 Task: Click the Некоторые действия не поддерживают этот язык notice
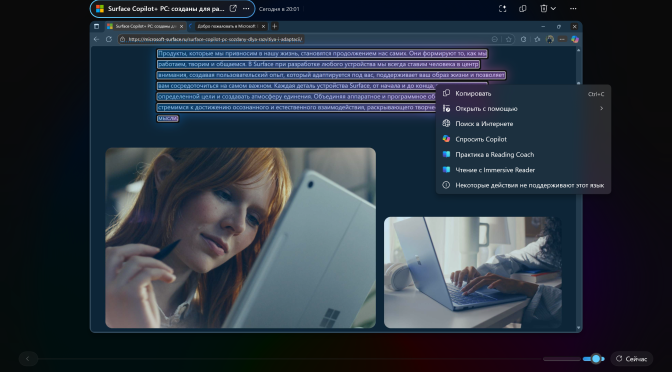click(x=523, y=186)
